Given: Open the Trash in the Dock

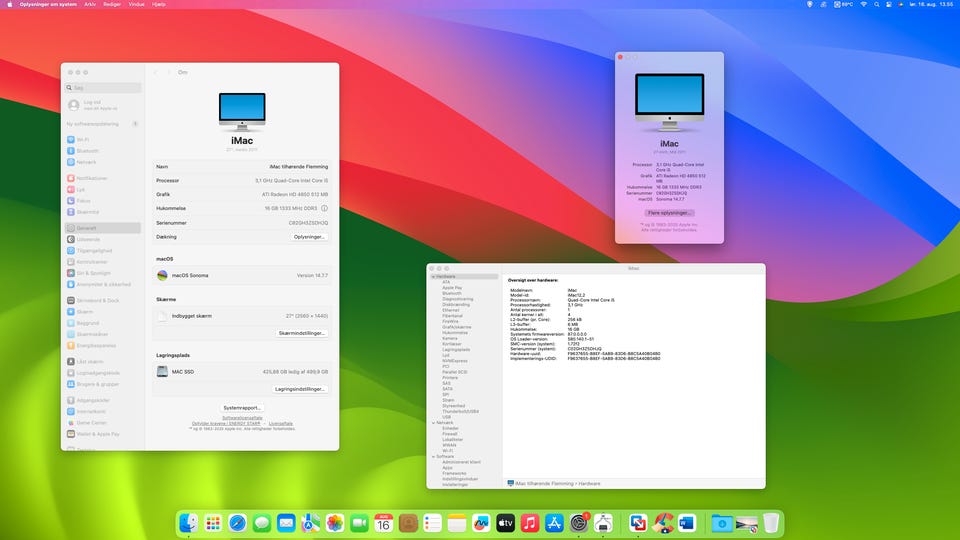Looking at the screenshot, I should click(770, 522).
